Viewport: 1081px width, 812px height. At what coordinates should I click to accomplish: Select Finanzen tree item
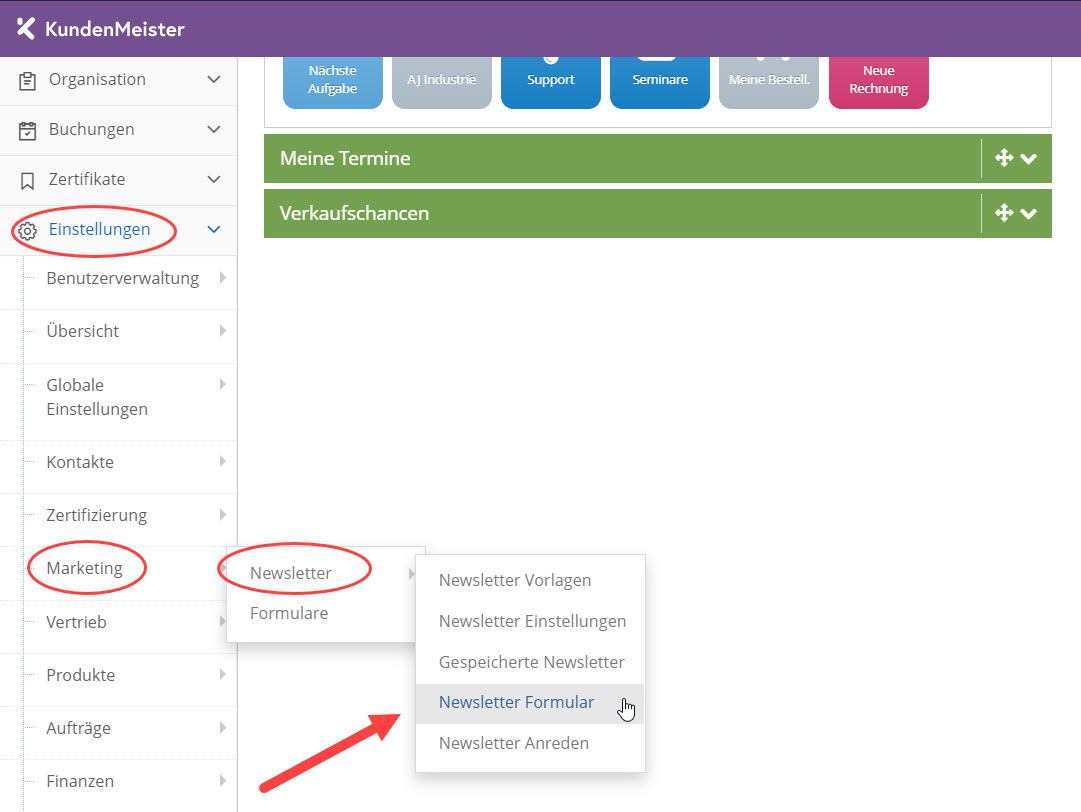[80, 781]
